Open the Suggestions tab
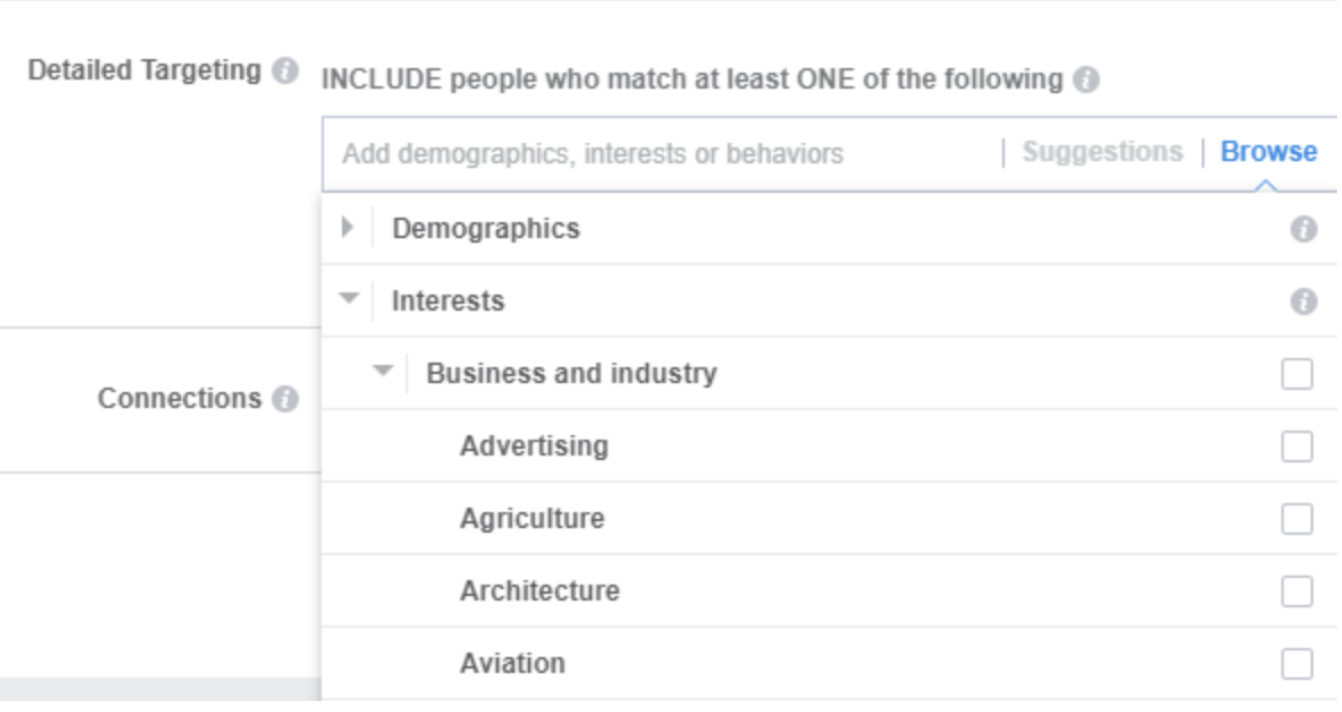The height and width of the screenshot is (712, 1342). click(1102, 152)
